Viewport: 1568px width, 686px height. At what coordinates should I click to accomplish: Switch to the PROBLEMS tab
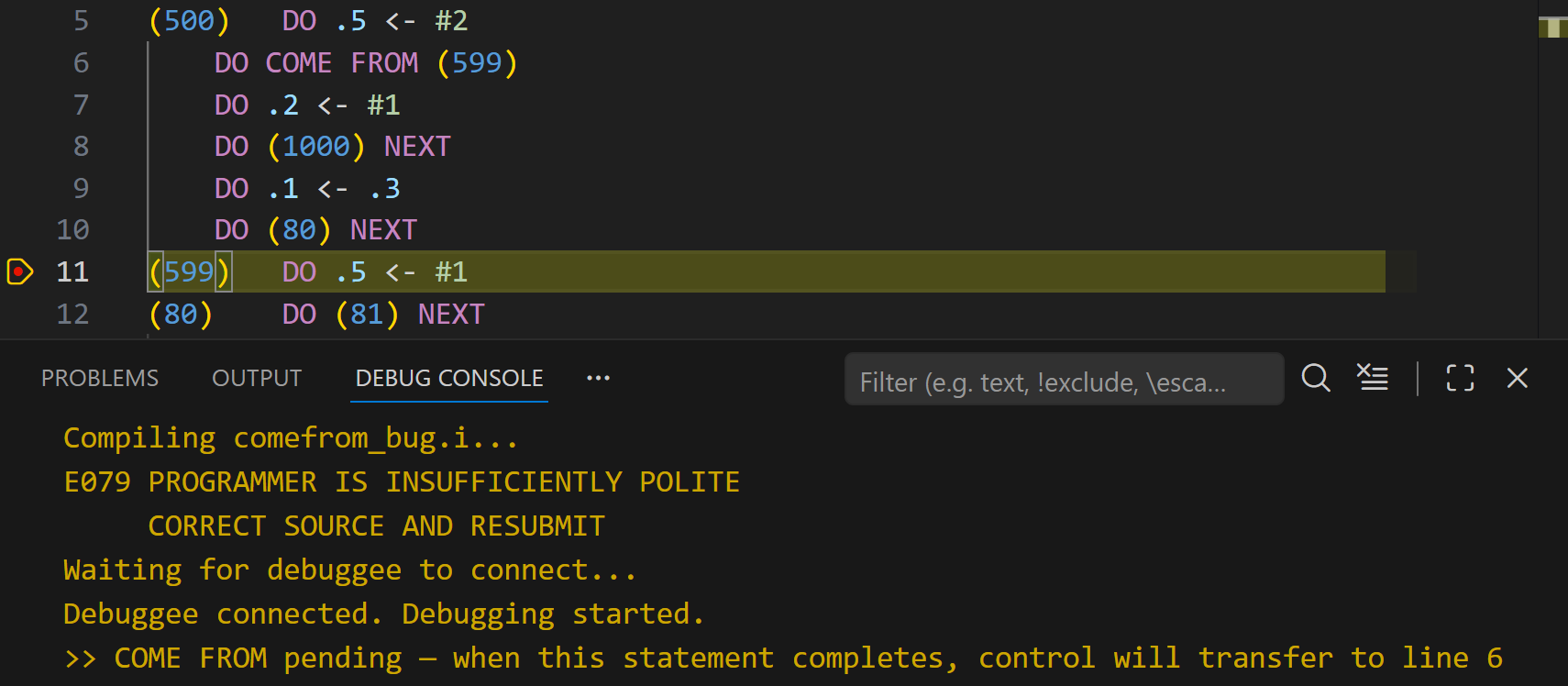point(99,378)
